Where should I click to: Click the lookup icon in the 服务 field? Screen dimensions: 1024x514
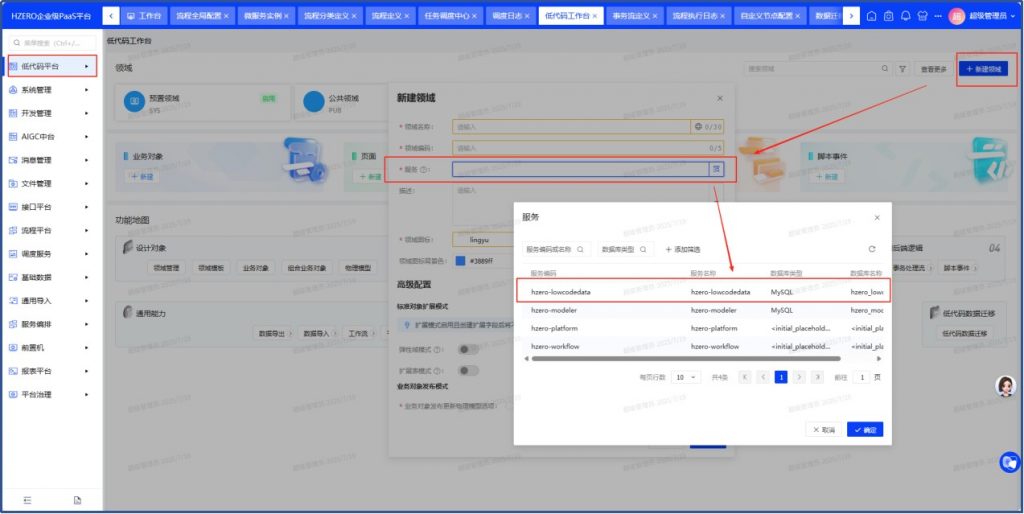[715, 170]
